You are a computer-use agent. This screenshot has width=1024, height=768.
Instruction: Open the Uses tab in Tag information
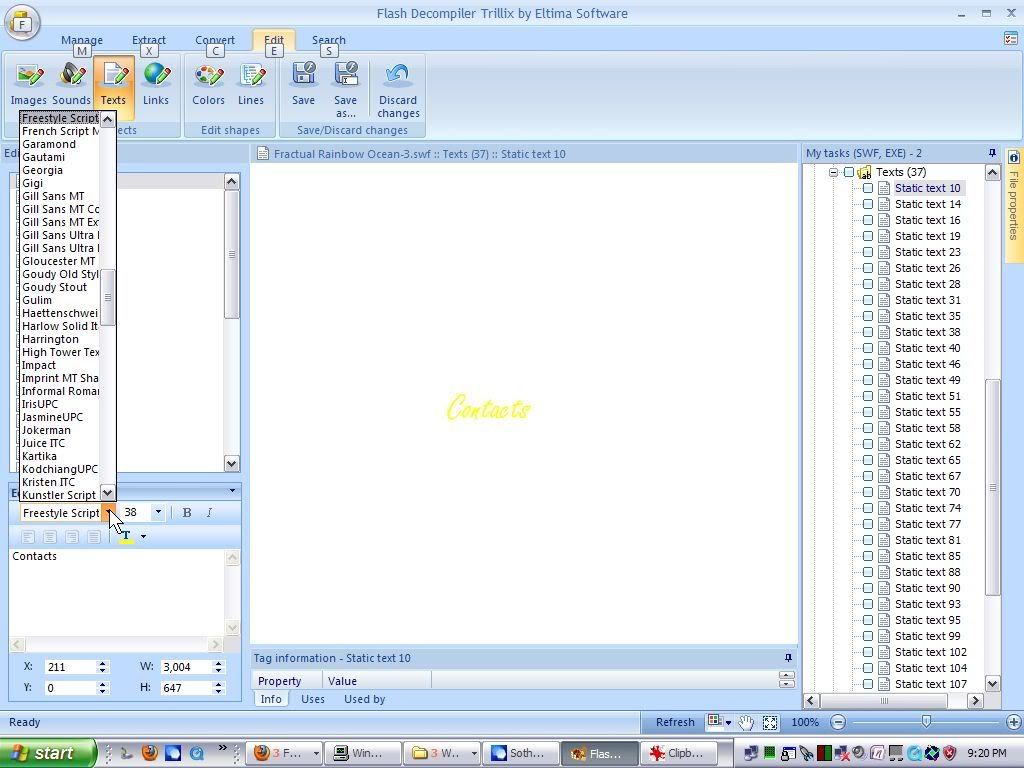pyautogui.click(x=313, y=699)
